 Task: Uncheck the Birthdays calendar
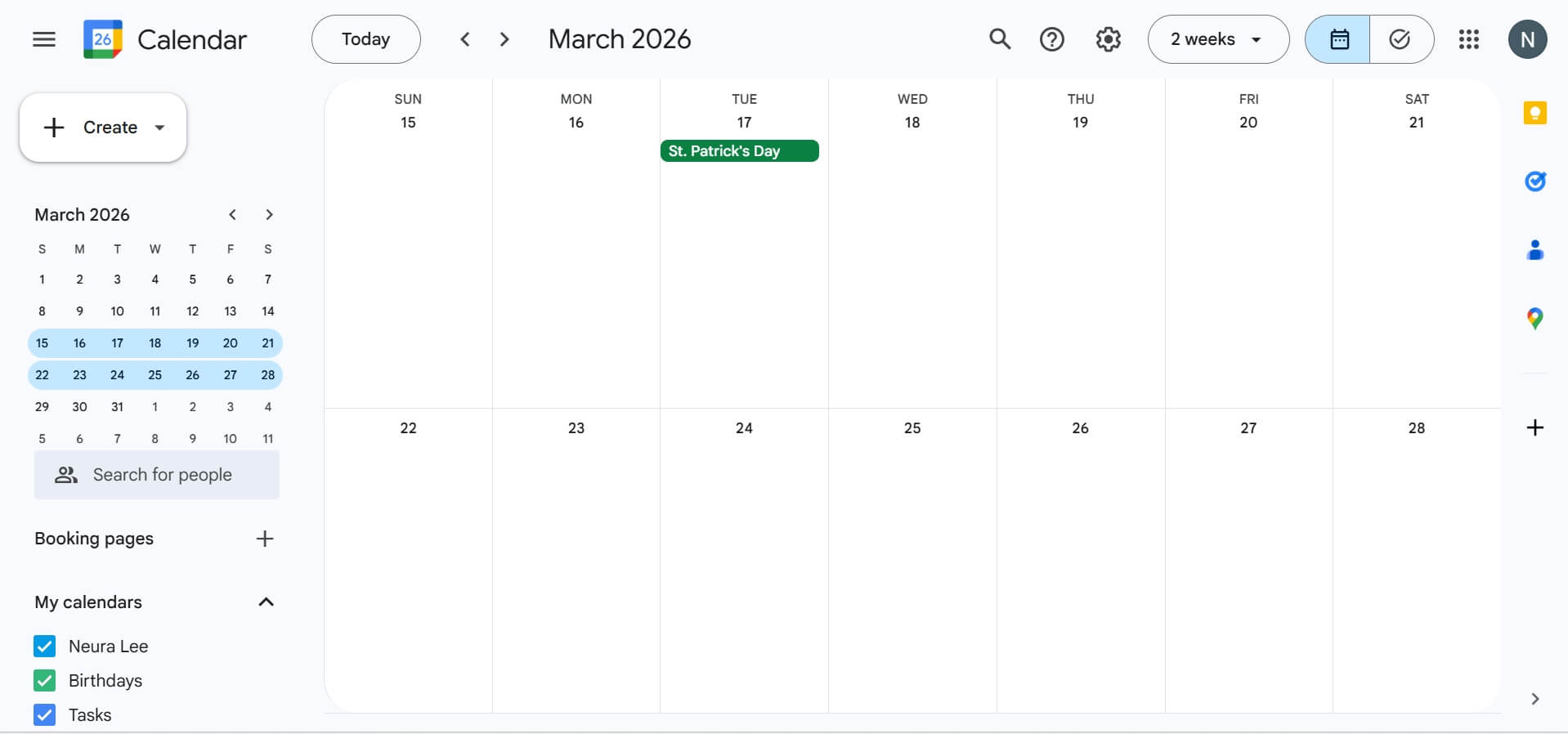point(45,680)
